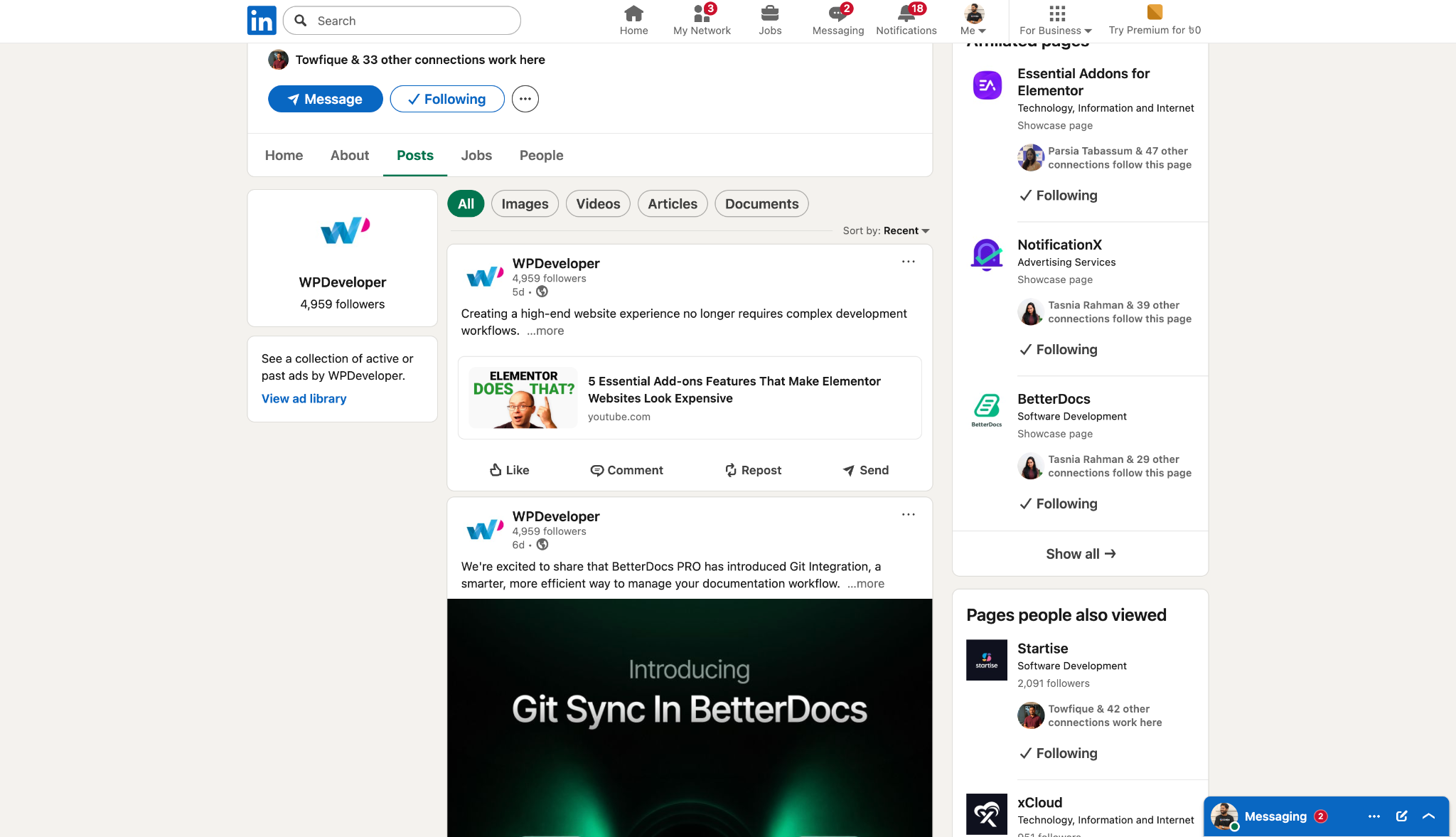Click the WPDeveloper avatar on the 6d post

click(485, 530)
